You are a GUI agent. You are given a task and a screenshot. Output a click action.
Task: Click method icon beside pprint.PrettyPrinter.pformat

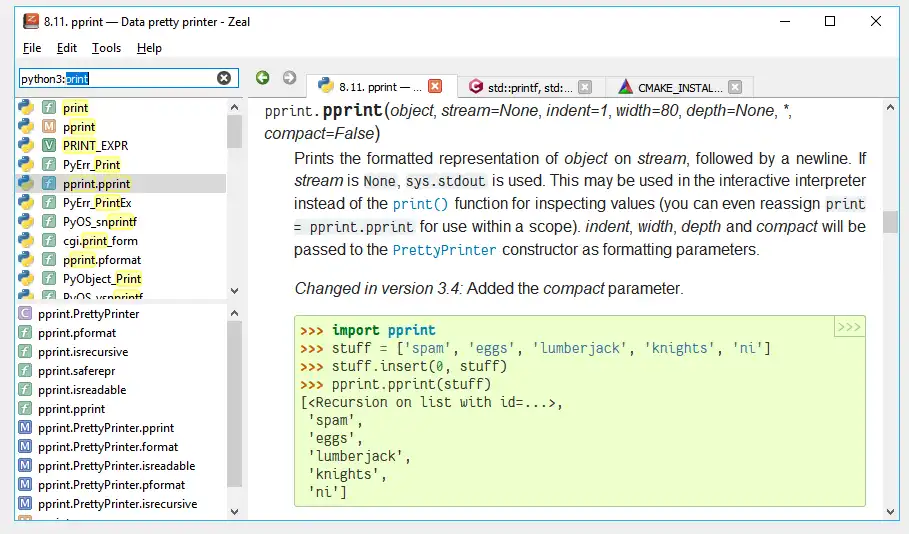pos(25,485)
